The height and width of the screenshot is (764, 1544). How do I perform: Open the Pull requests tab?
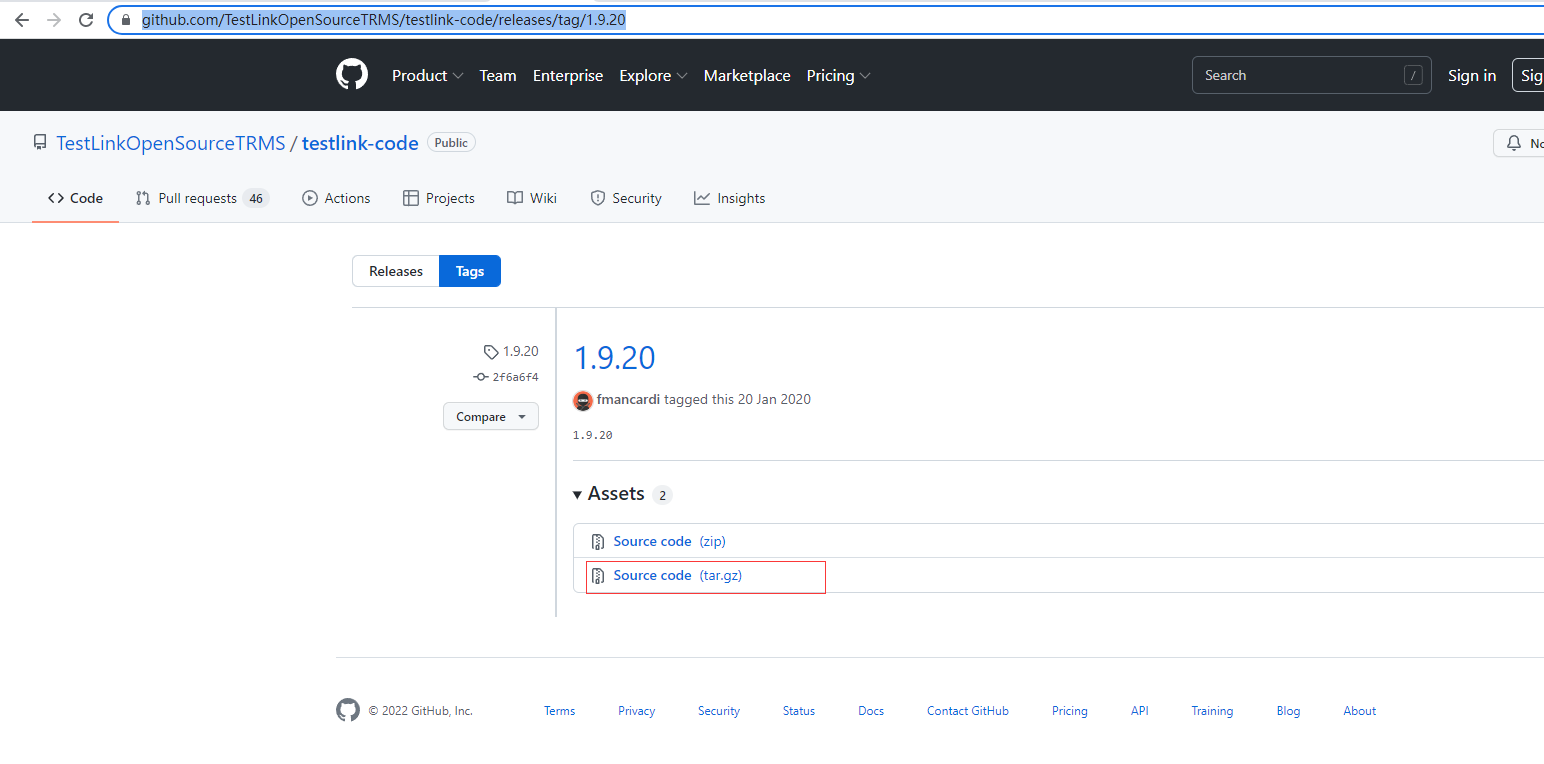click(x=202, y=198)
